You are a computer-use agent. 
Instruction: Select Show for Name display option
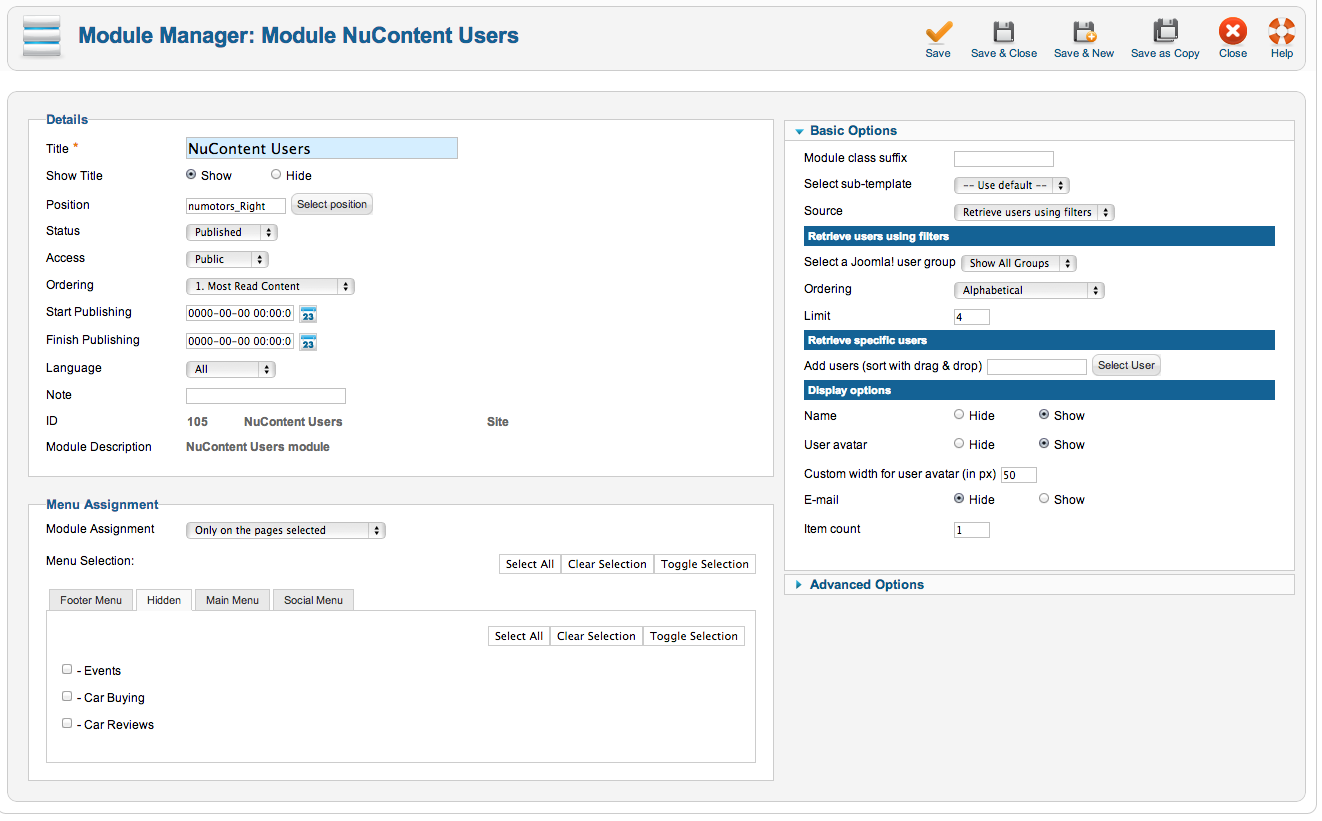tap(1044, 414)
